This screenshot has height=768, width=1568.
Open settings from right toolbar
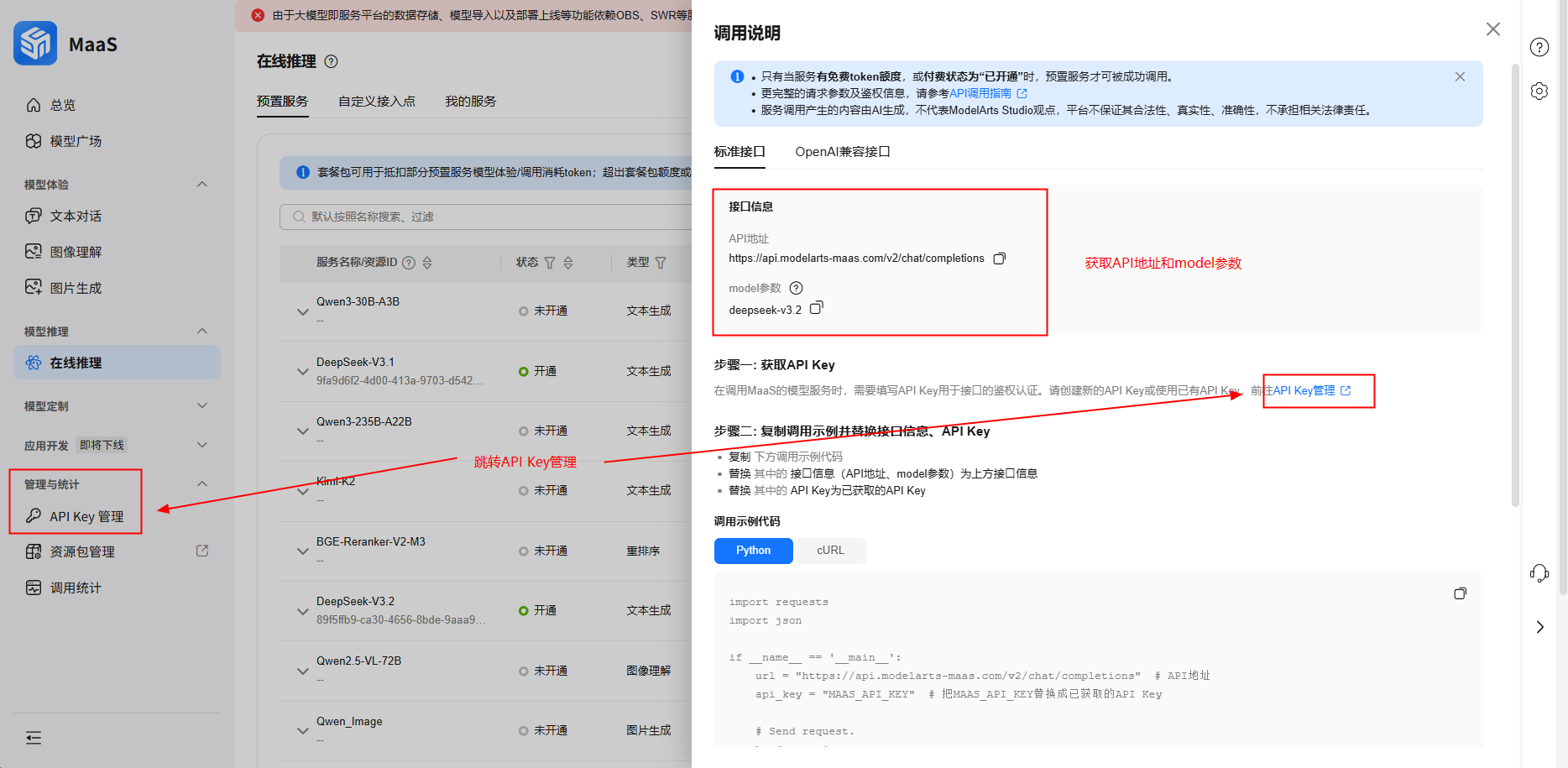[x=1539, y=91]
